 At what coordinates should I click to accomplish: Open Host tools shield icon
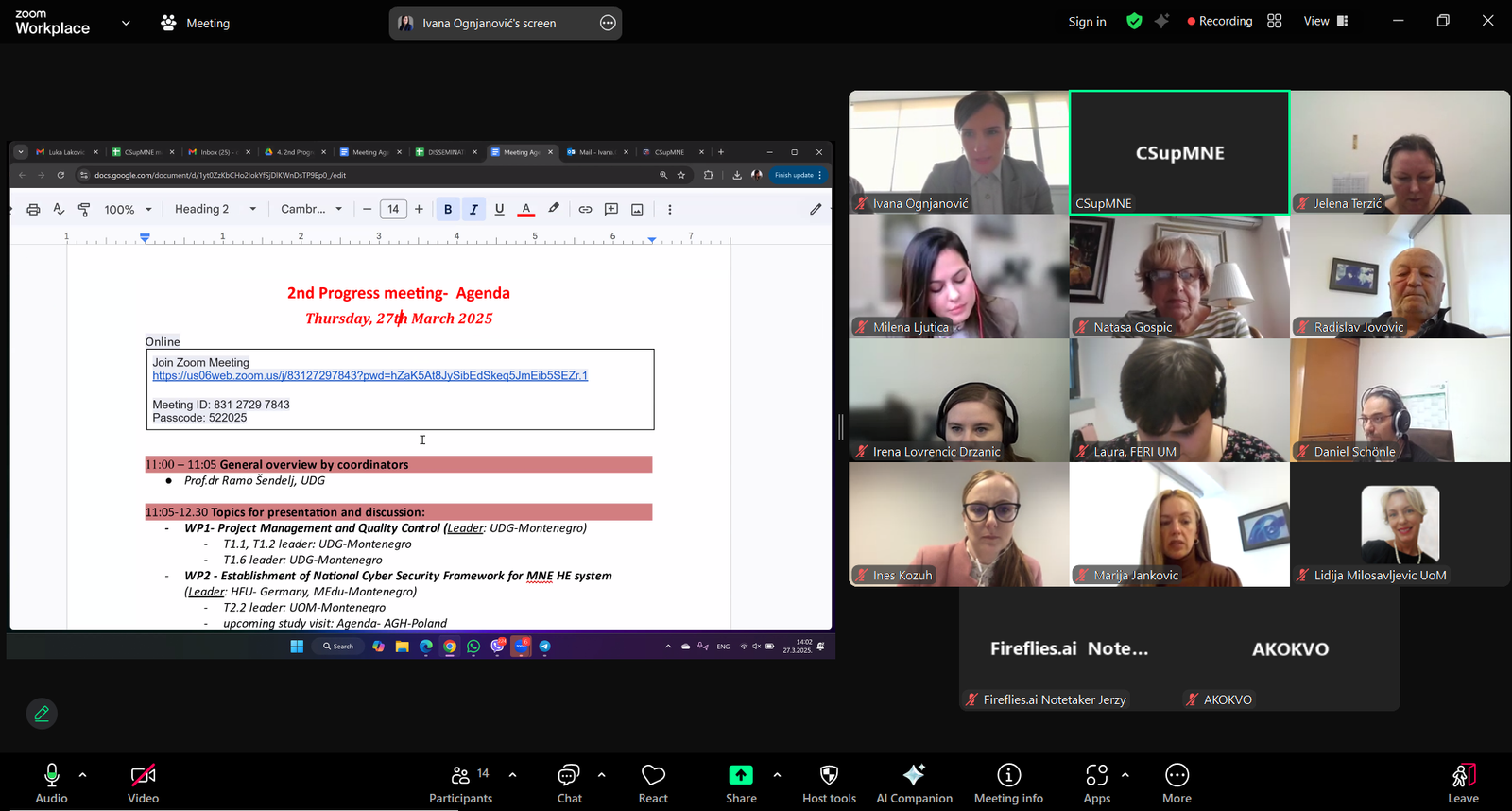(829, 784)
